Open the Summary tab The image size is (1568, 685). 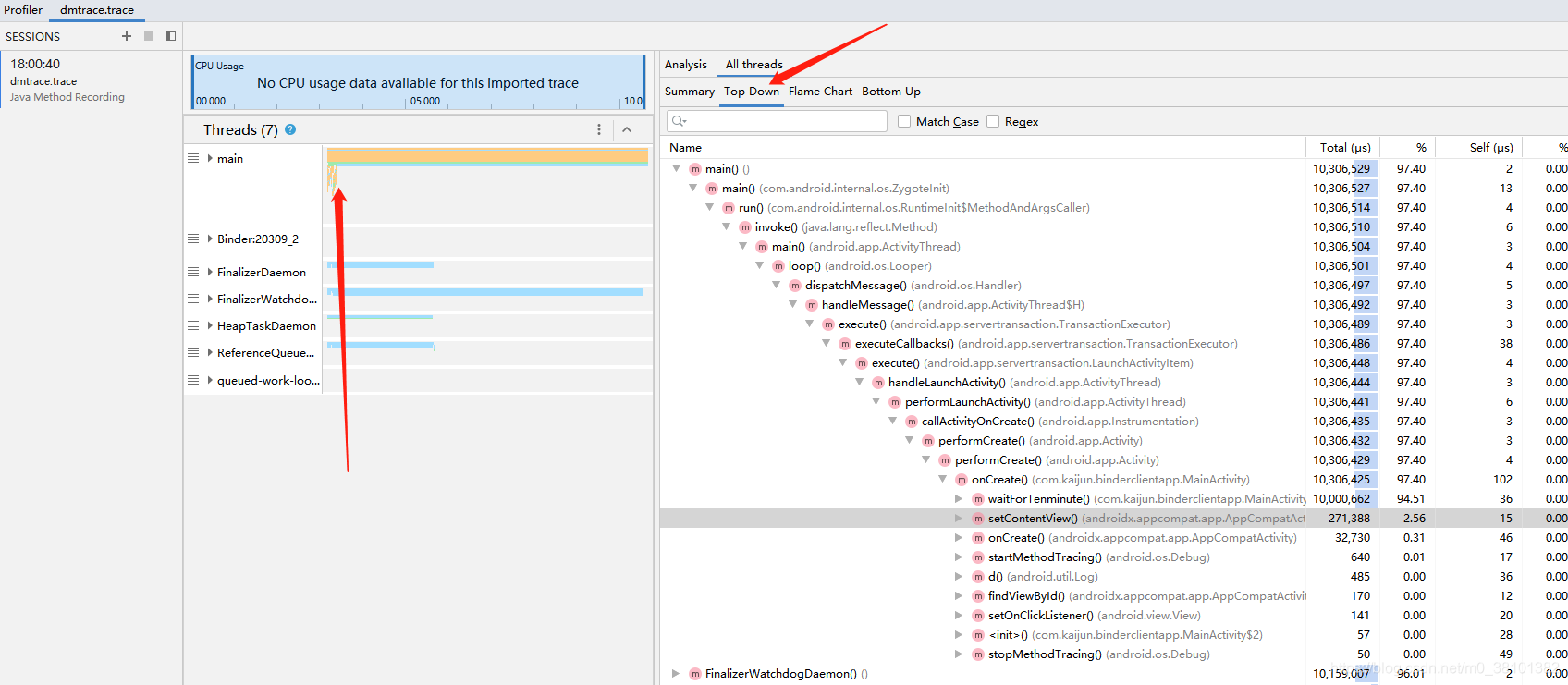690,91
